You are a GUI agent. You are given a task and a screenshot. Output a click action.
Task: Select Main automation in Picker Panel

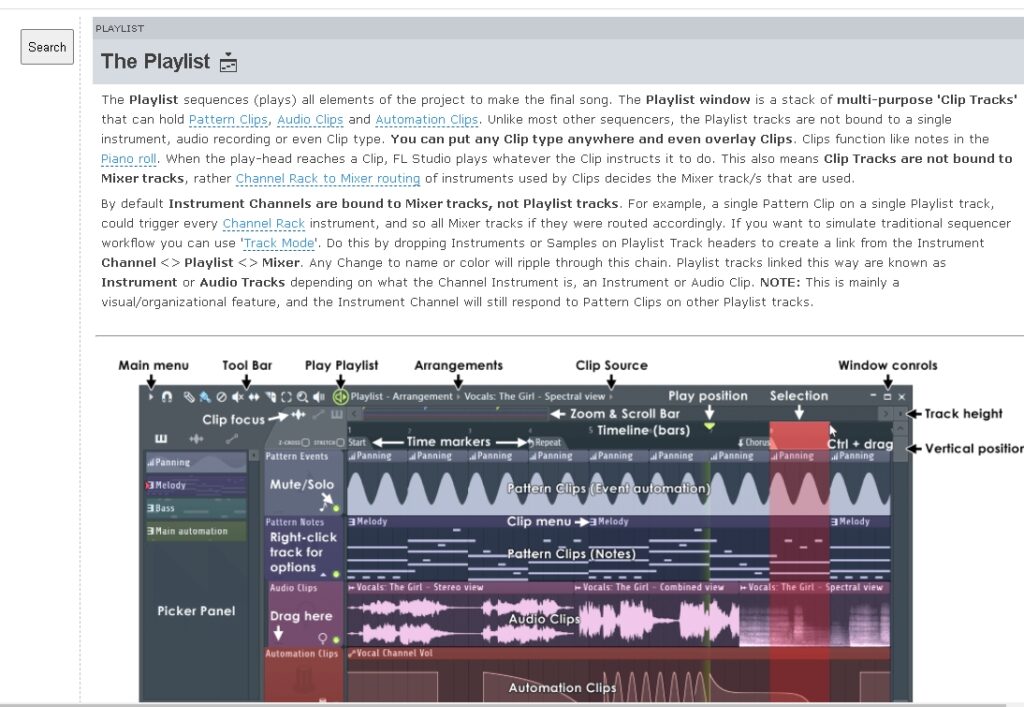tap(196, 531)
